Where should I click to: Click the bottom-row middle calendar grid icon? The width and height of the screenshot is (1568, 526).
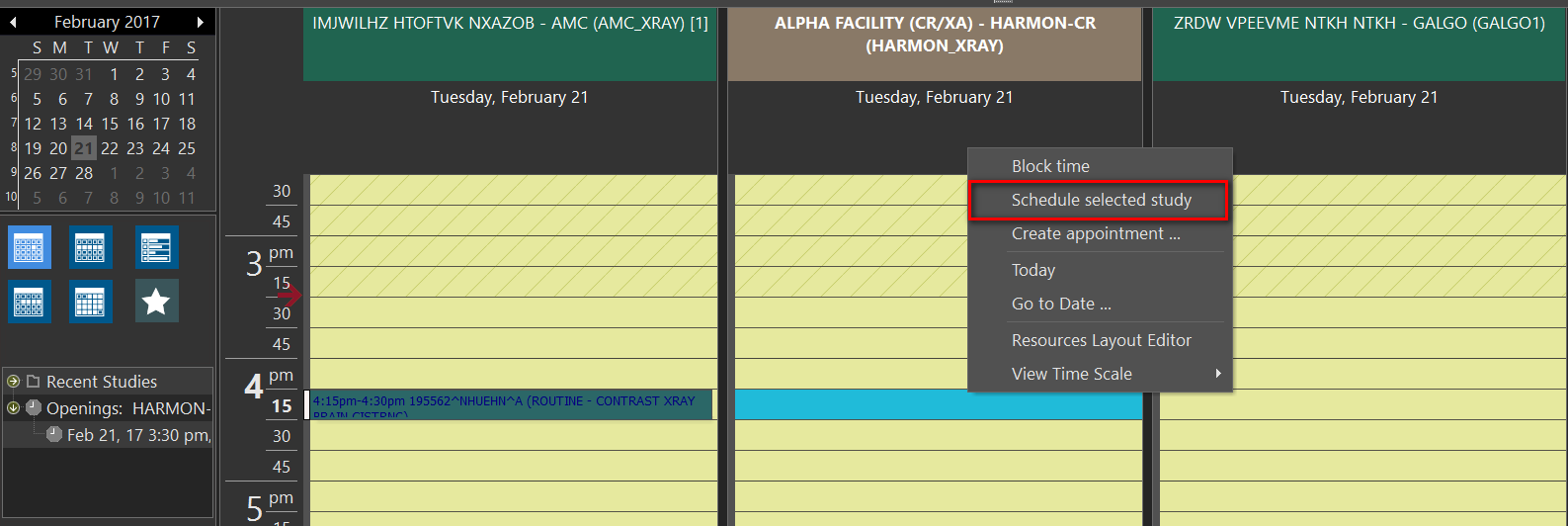[x=90, y=302]
